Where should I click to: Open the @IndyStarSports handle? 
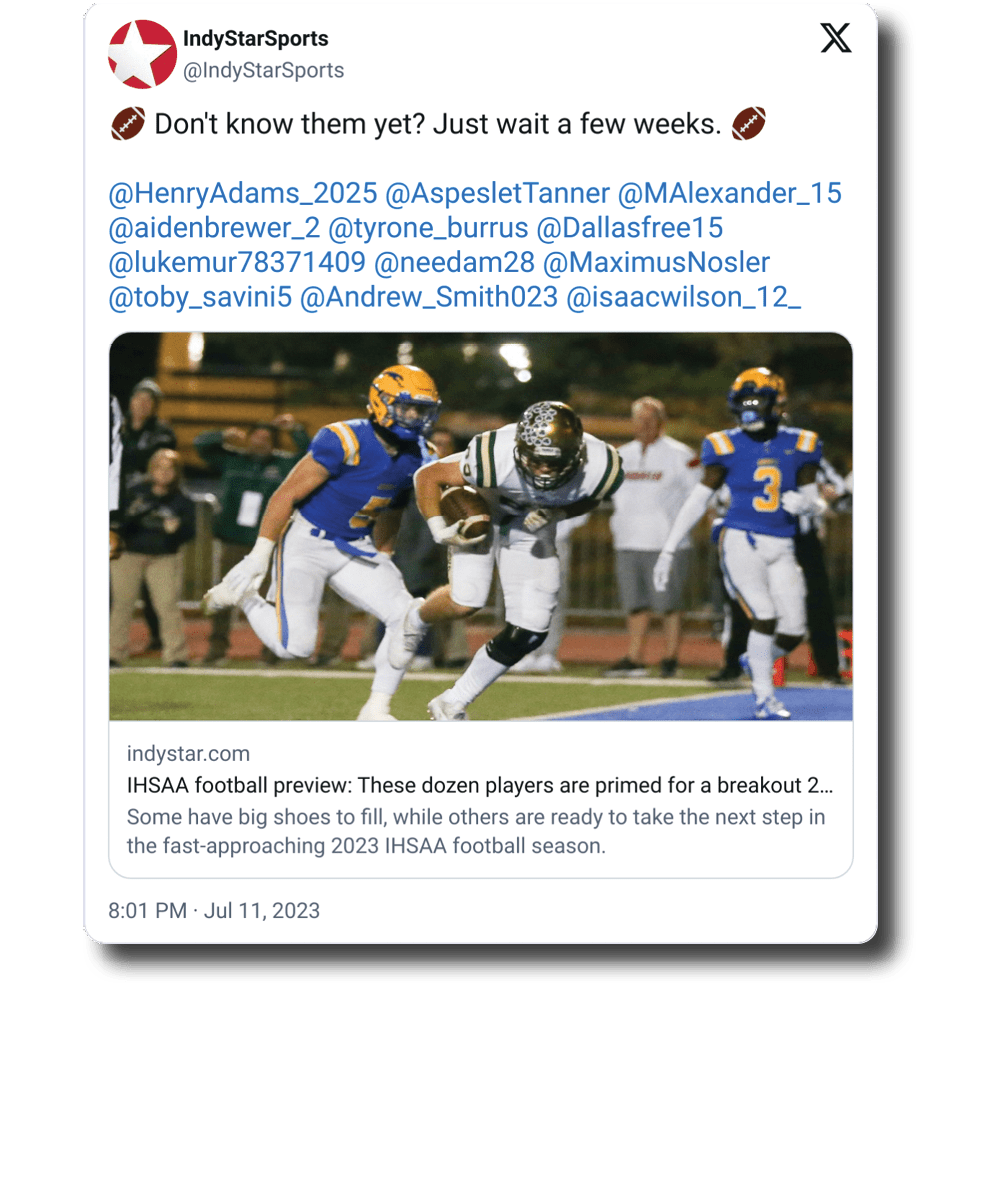[263, 71]
